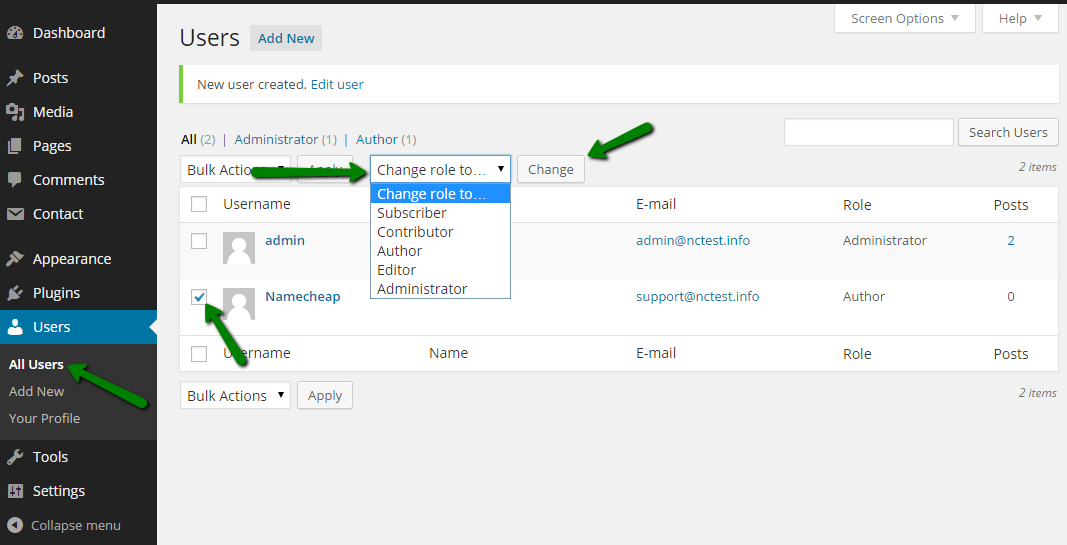Uncheck the Namecheap user checkbox
This screenshot has height=545, width=1067.
pyautogui.click(x=199, y=297)
